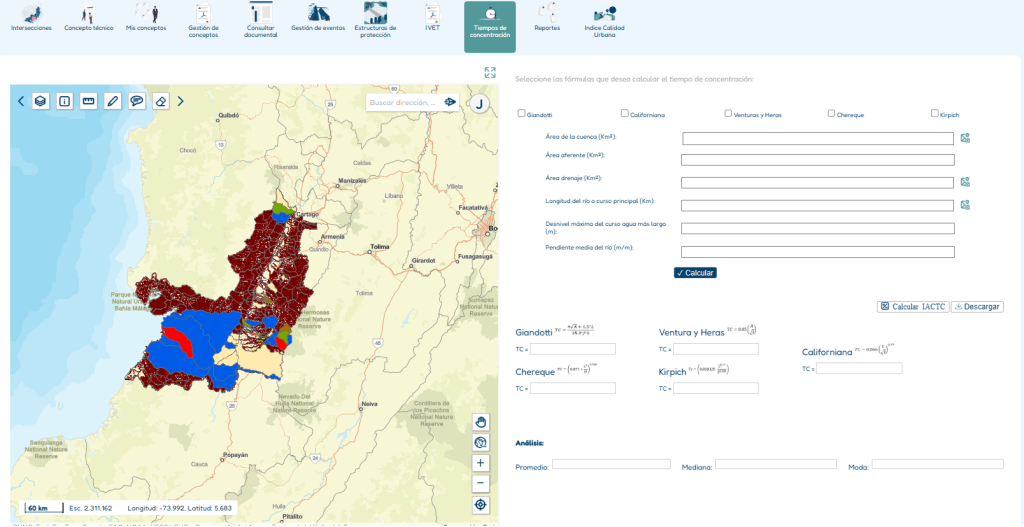Click the Ventura y Heras TC field

pyautogui.click(x=716, y=349)
